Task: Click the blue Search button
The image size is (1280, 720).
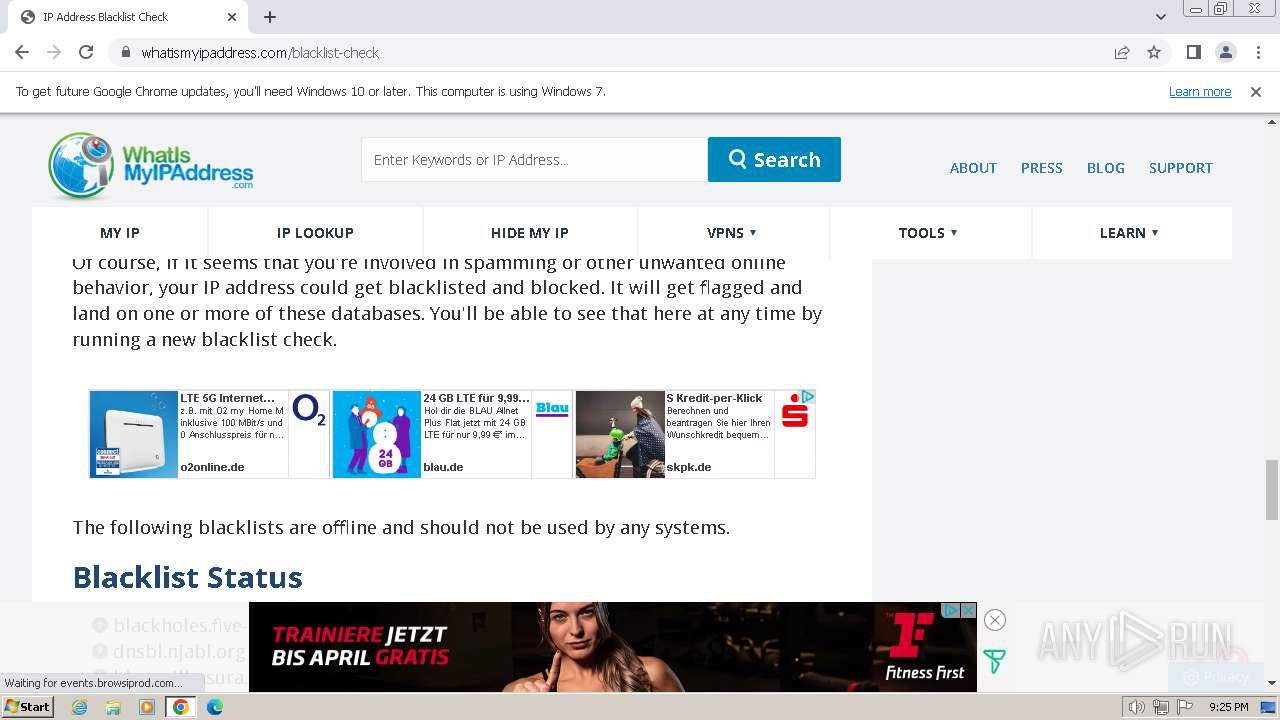Action: [774, 160]
